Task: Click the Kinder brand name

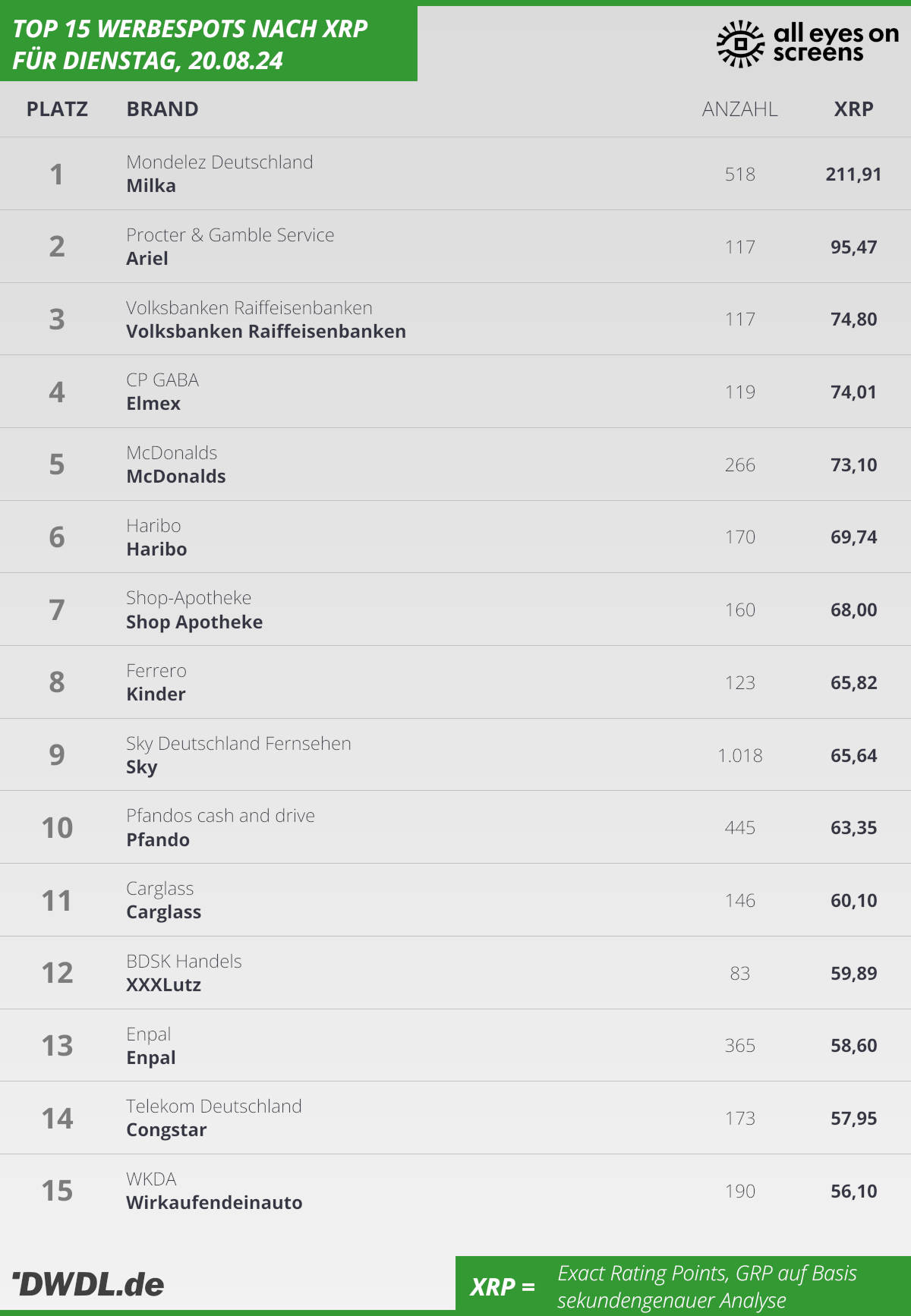Action: click(156, 694)
